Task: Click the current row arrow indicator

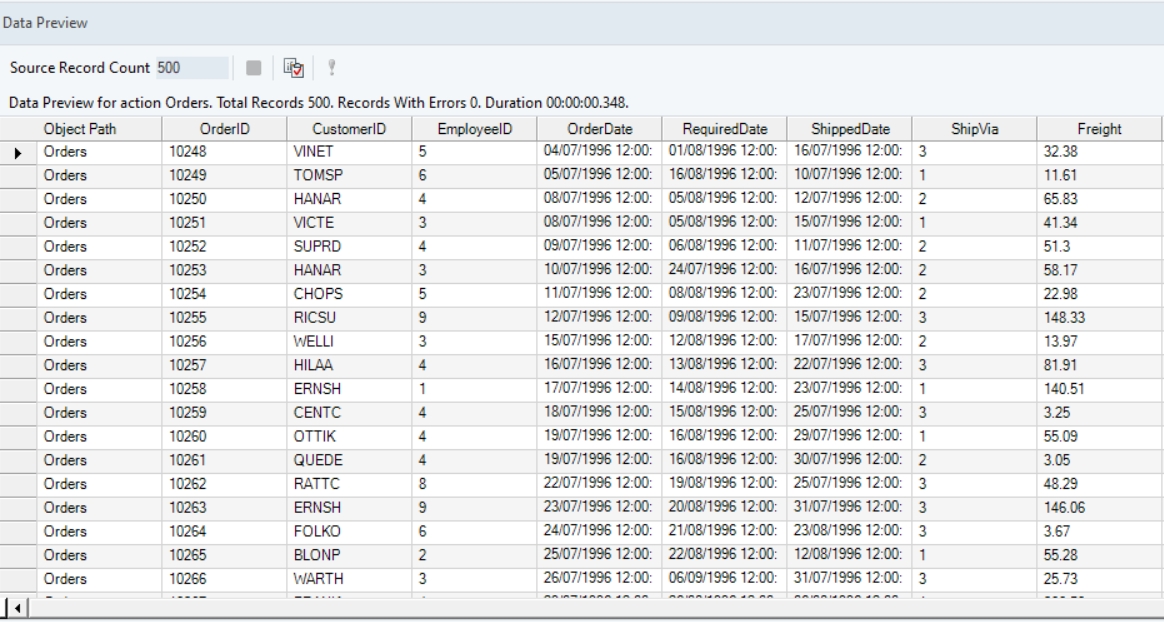Action: [18, 152]
